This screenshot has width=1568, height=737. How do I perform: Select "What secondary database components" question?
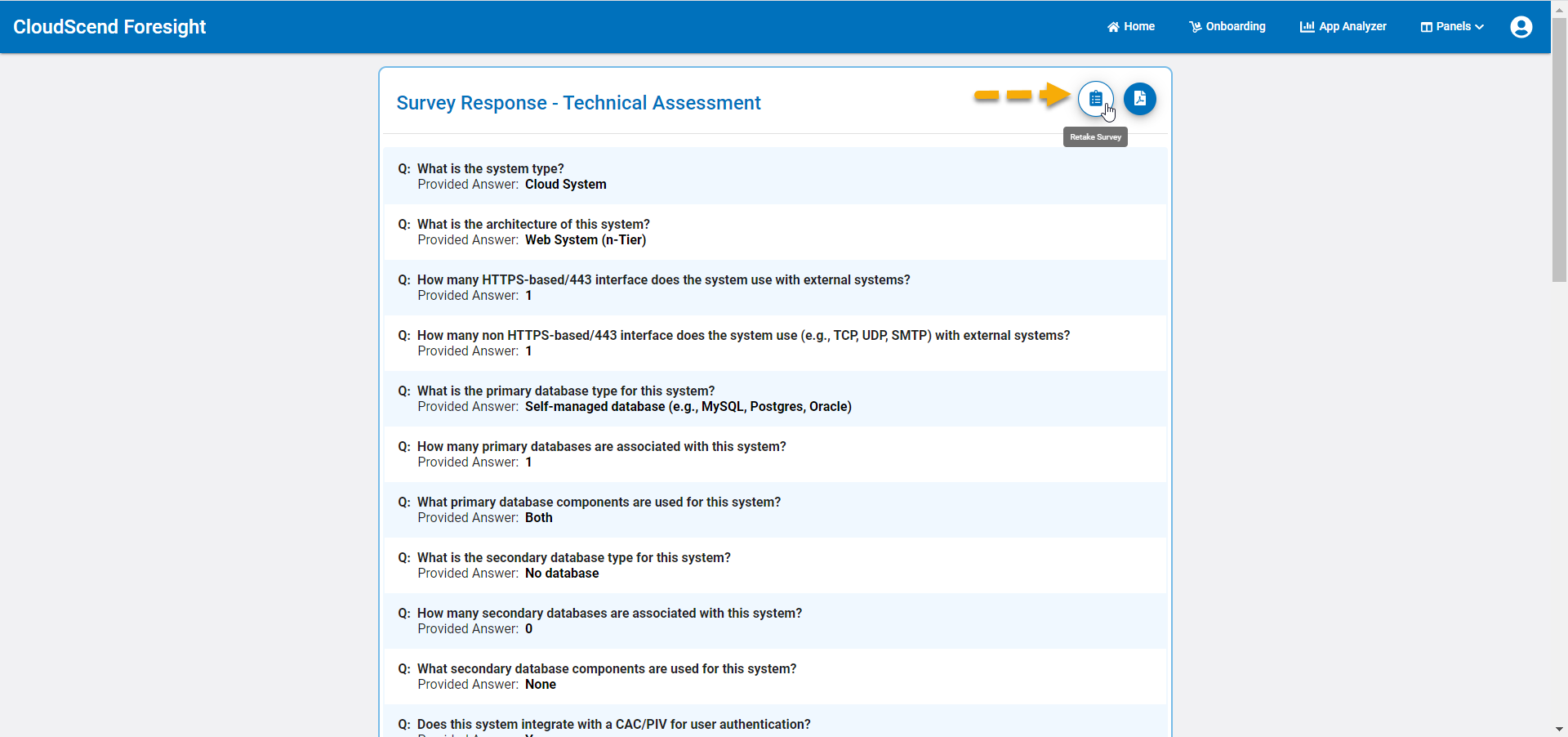point(607,669)
